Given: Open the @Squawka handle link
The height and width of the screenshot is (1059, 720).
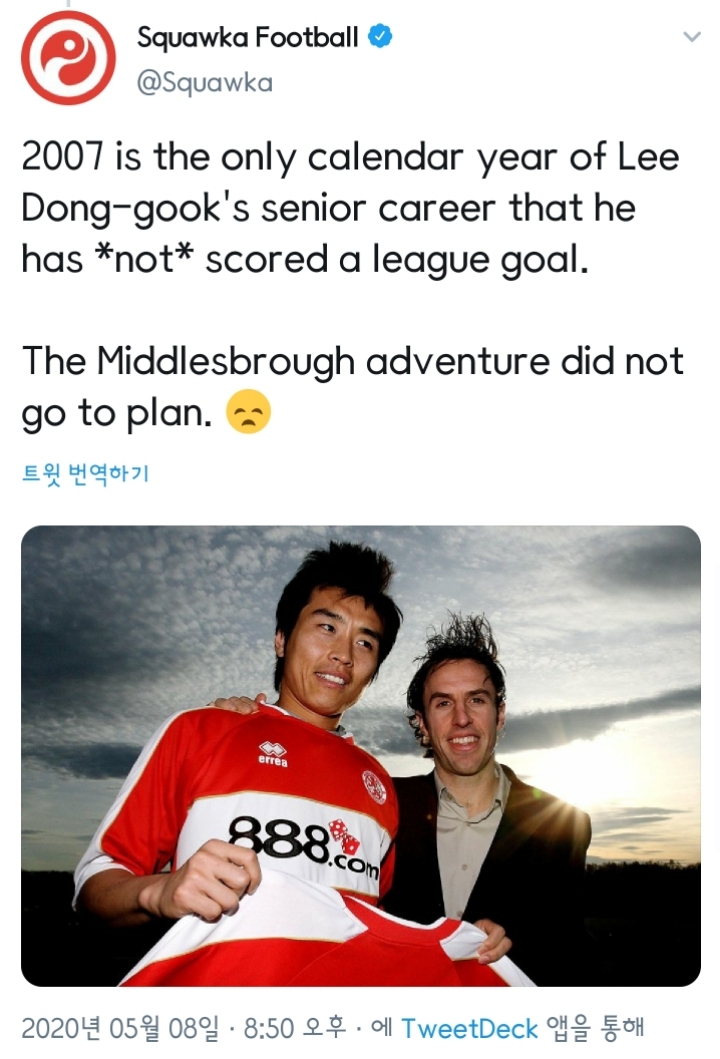Looking at the screenshot, I should point(205,82).
